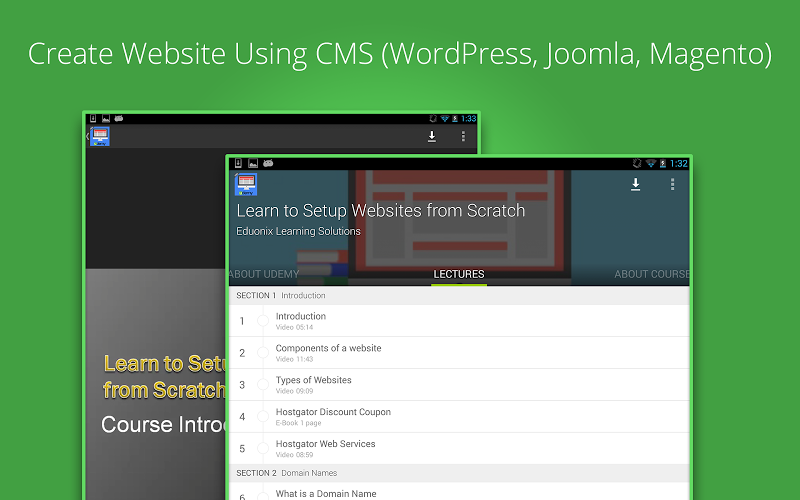Toggle the completion circle for Components of a website
The width and height of the screenshot is (800, 500).
coord(263,353)
